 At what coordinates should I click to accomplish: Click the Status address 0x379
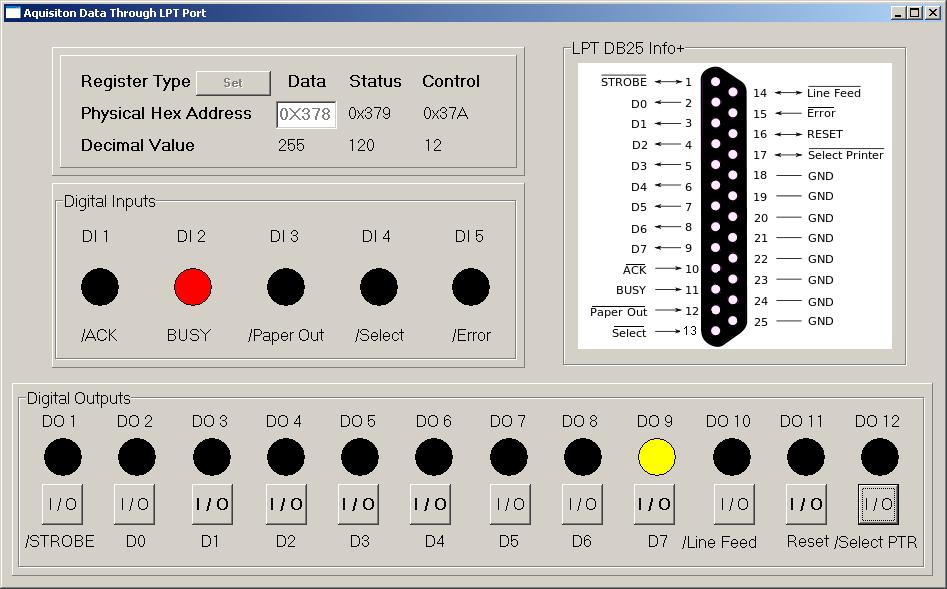pos(369,114)
